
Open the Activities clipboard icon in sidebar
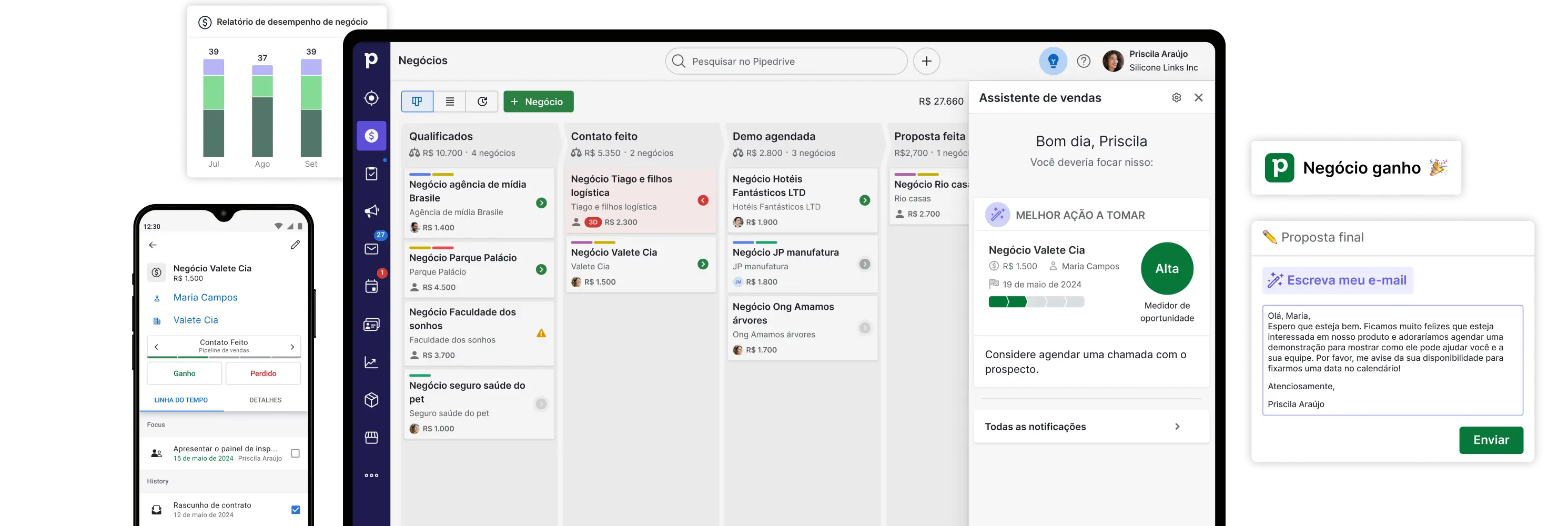pos(371,174)
